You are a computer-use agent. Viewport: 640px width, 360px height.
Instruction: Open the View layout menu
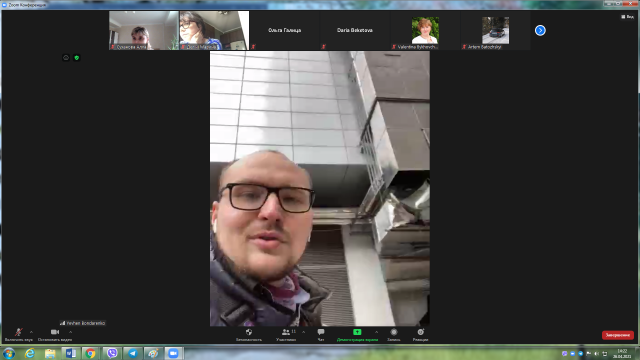point(627,17)
